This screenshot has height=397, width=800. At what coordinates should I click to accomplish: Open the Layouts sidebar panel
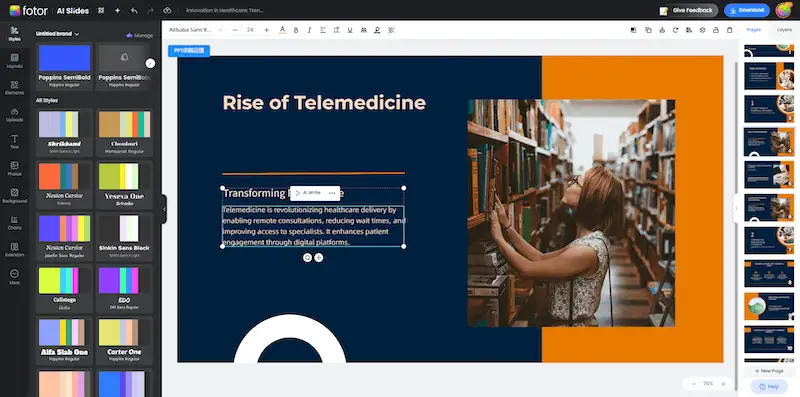point(14,61)
